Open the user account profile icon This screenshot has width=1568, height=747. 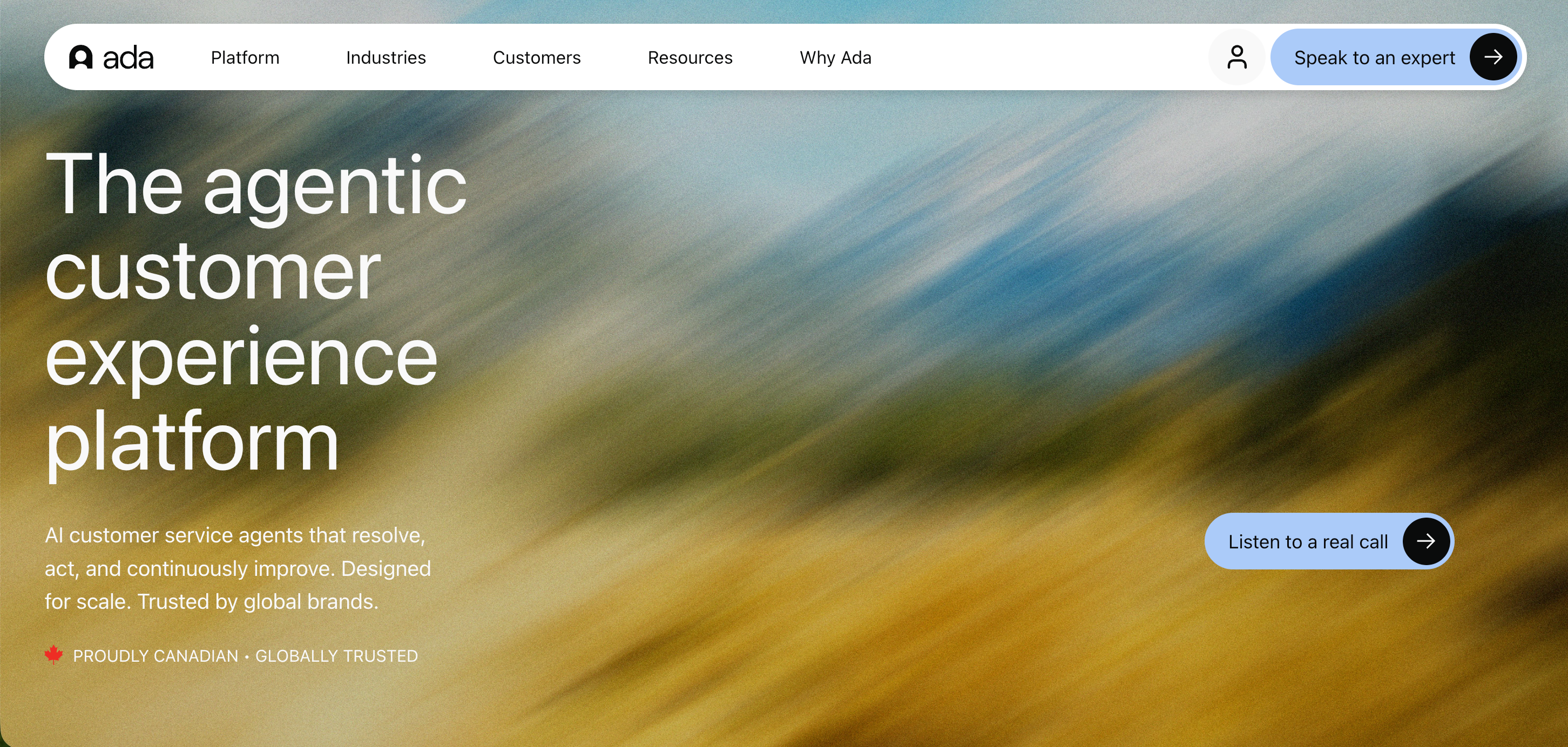[x=1236, y=57]
